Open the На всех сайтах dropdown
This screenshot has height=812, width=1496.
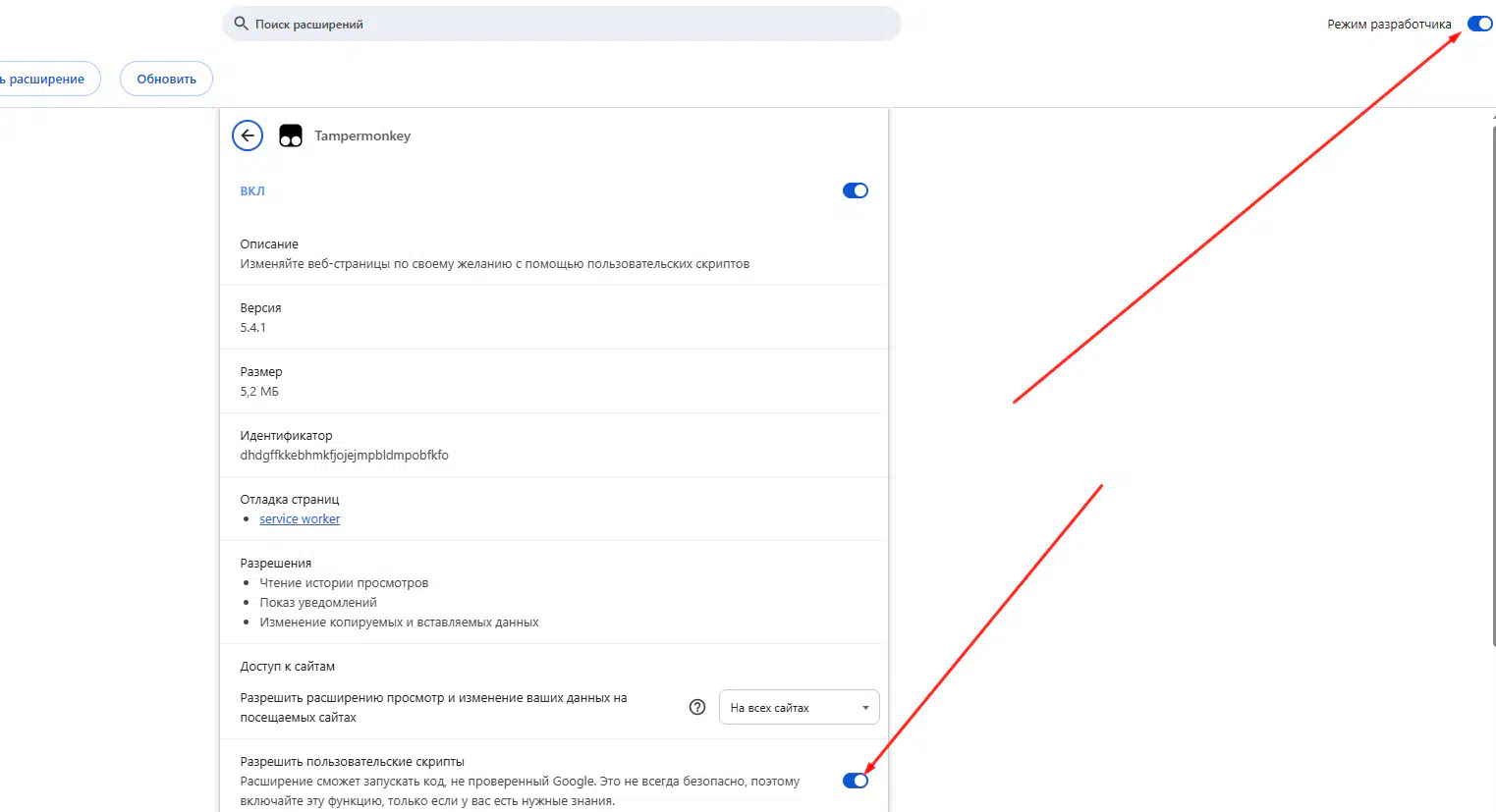coord(800,707)
